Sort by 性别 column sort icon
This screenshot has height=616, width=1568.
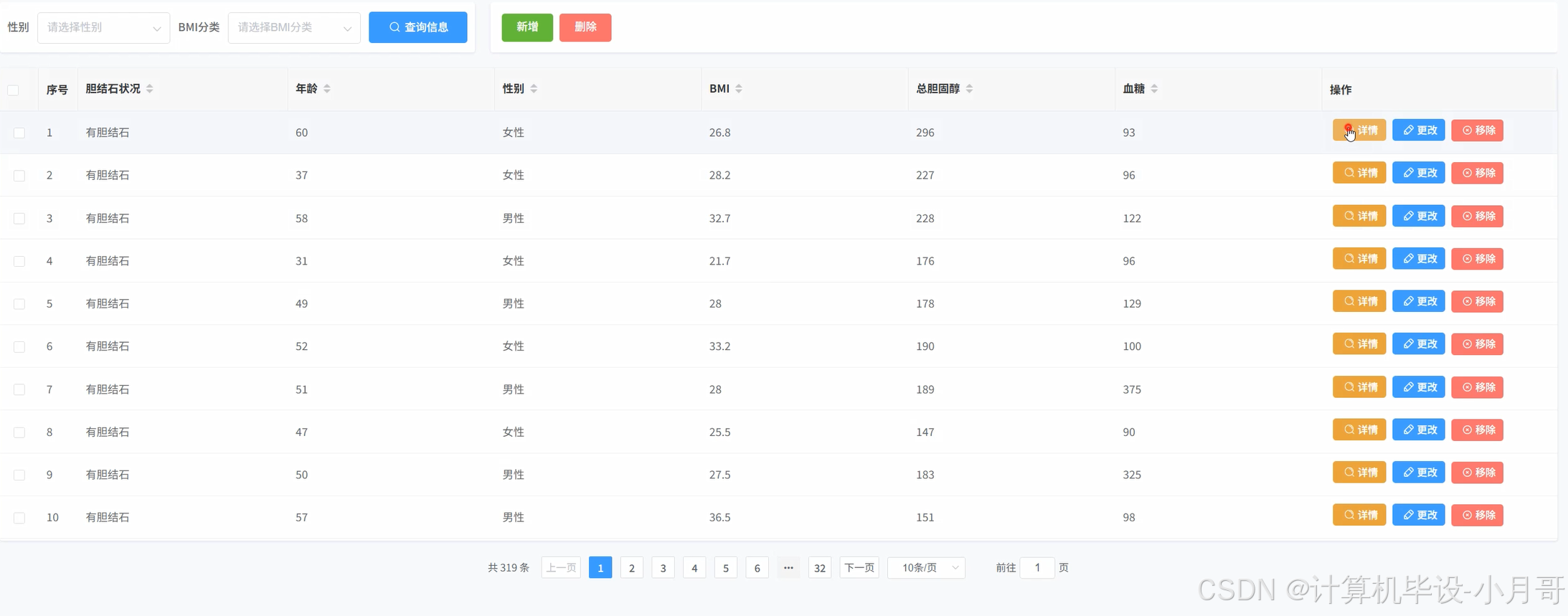click(x=534, y=89)
